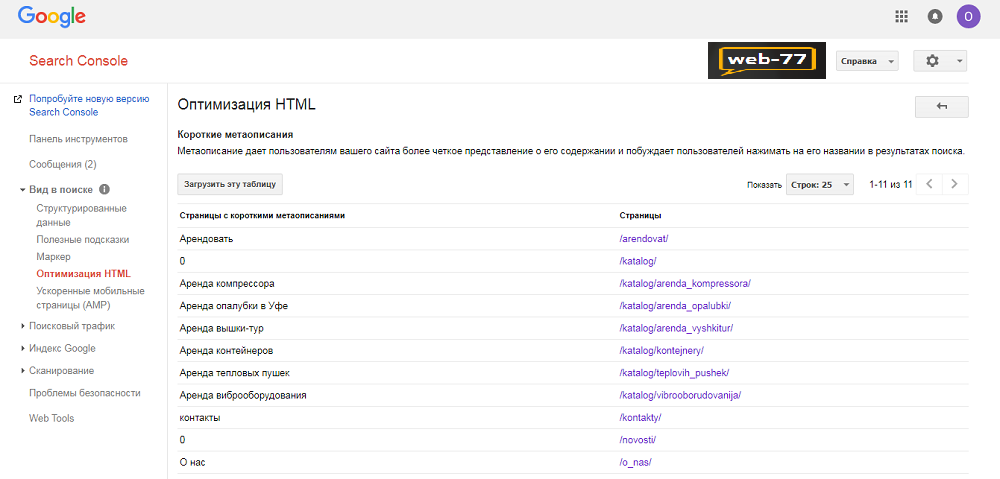The height and width of the screenshot is (479, 1000).
Task: Click the web-77 logo banner
Action: pyautogui.click(x=767, y=61)
